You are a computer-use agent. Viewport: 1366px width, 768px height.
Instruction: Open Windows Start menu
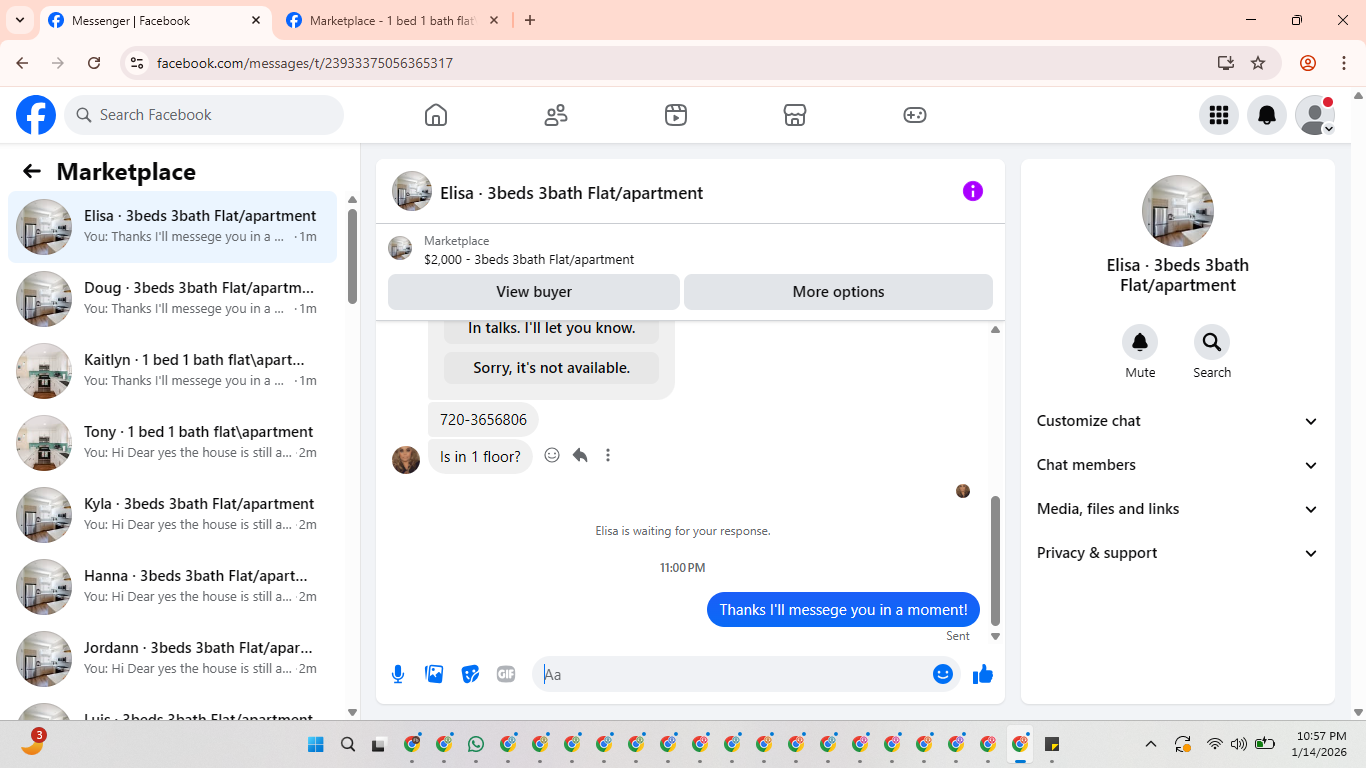pyautogui.click(x=316, y=744)
